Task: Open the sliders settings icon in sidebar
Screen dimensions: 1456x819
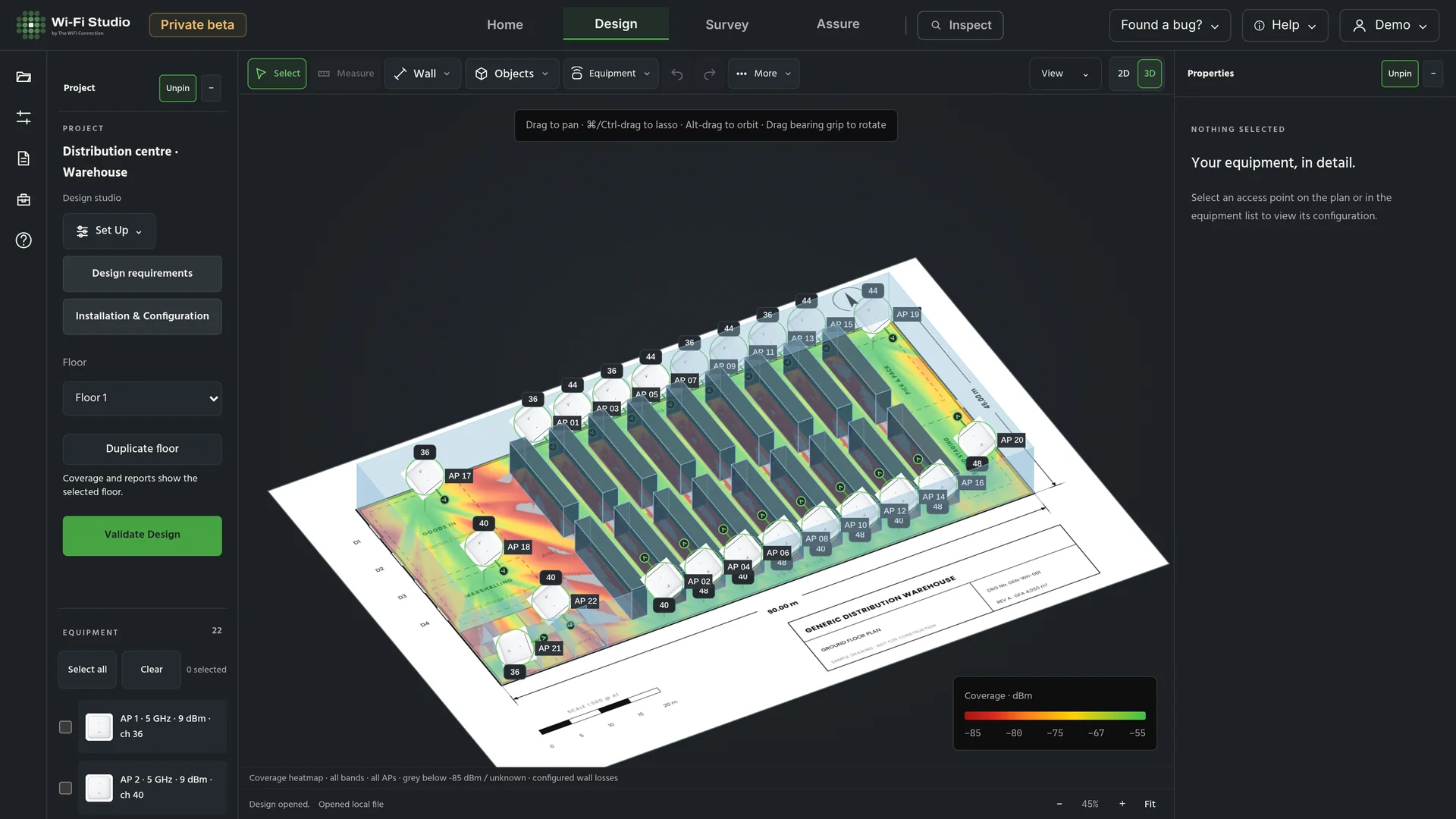Action: pyautogui.click(x=24, y=118)
